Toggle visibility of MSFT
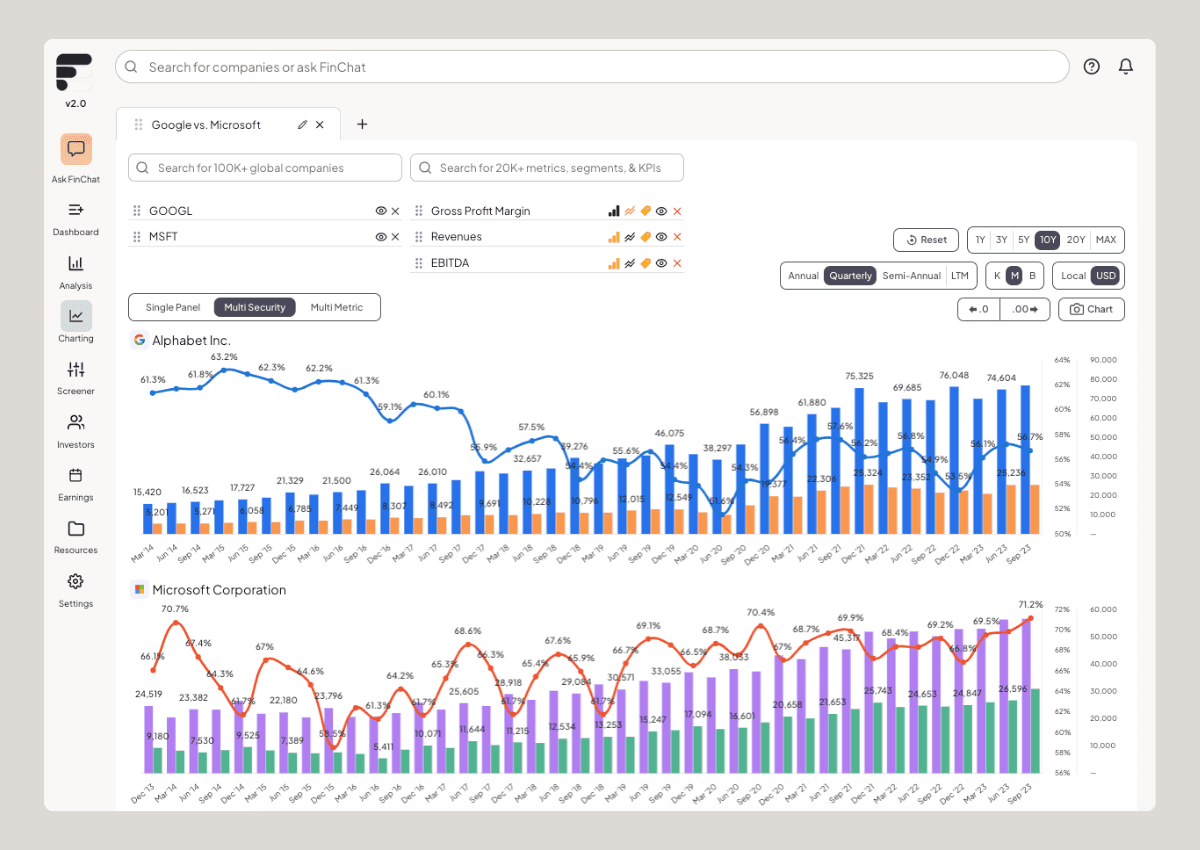The image size is (1200, 850). tap(381, 237)
